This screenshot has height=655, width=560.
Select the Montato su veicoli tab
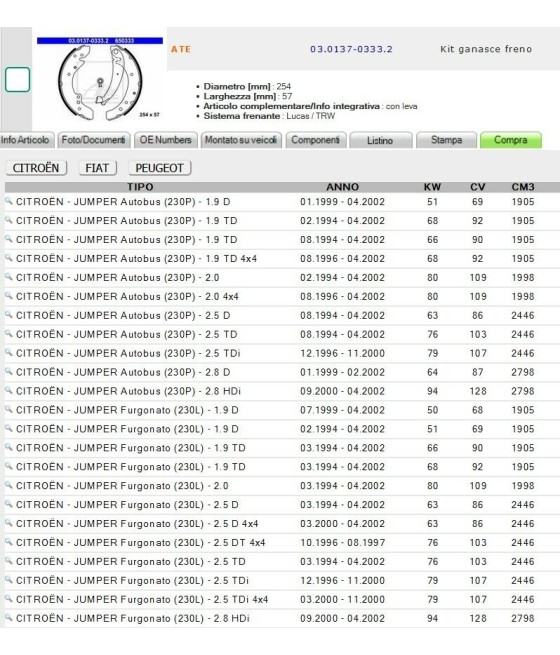pos(241,140)
